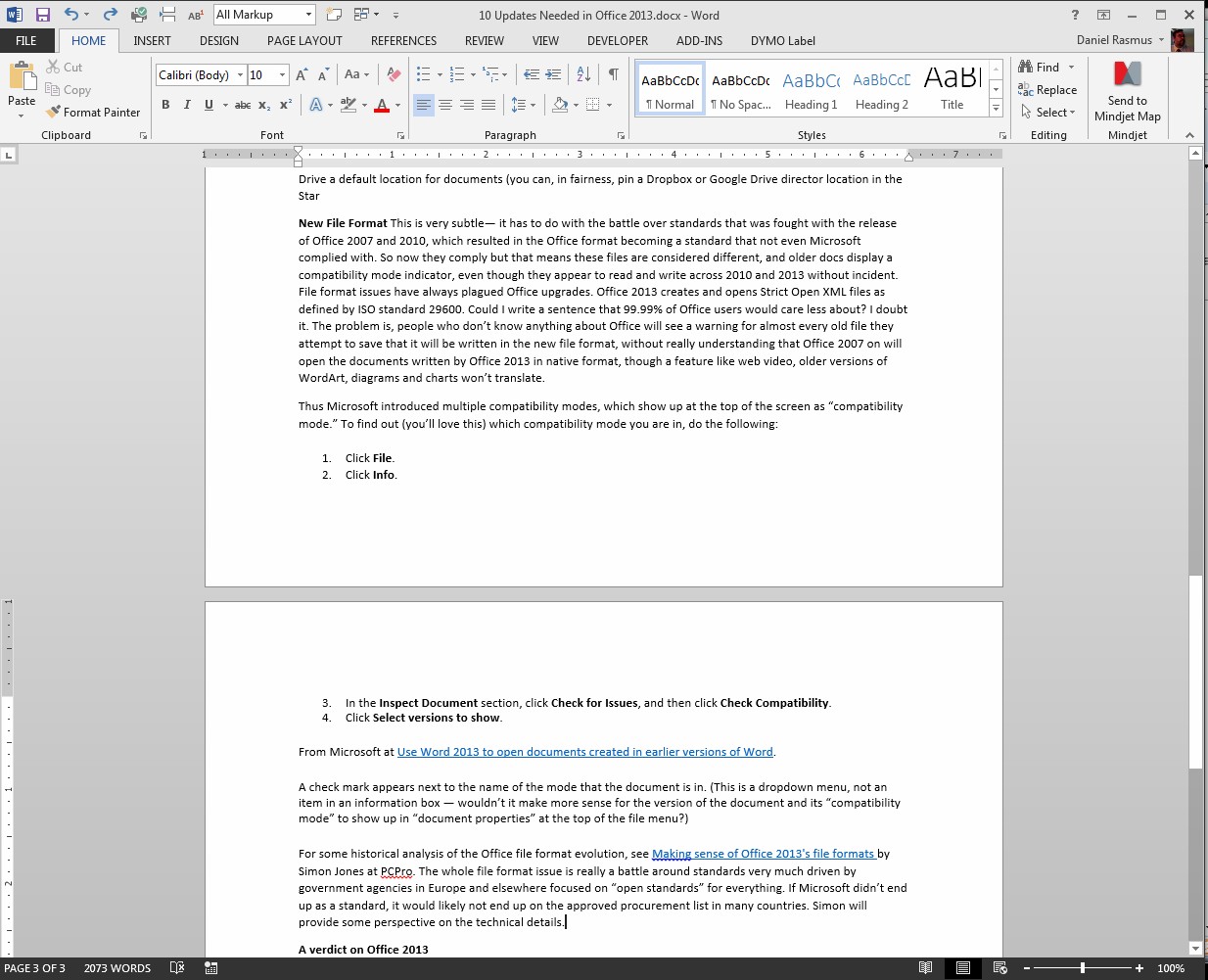Apply Text Effects with the glowing A icon
The width and height of the screenshot is (1208, 980).
316,105
